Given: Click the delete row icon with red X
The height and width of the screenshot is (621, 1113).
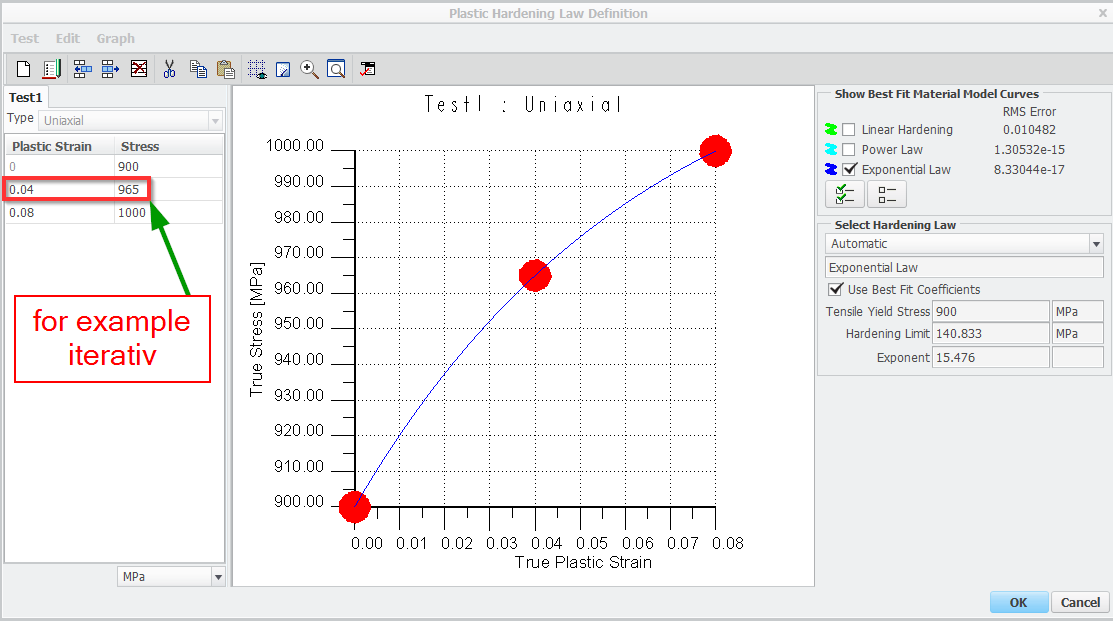Looking at the screenshot, I should (x=139, y=69).
